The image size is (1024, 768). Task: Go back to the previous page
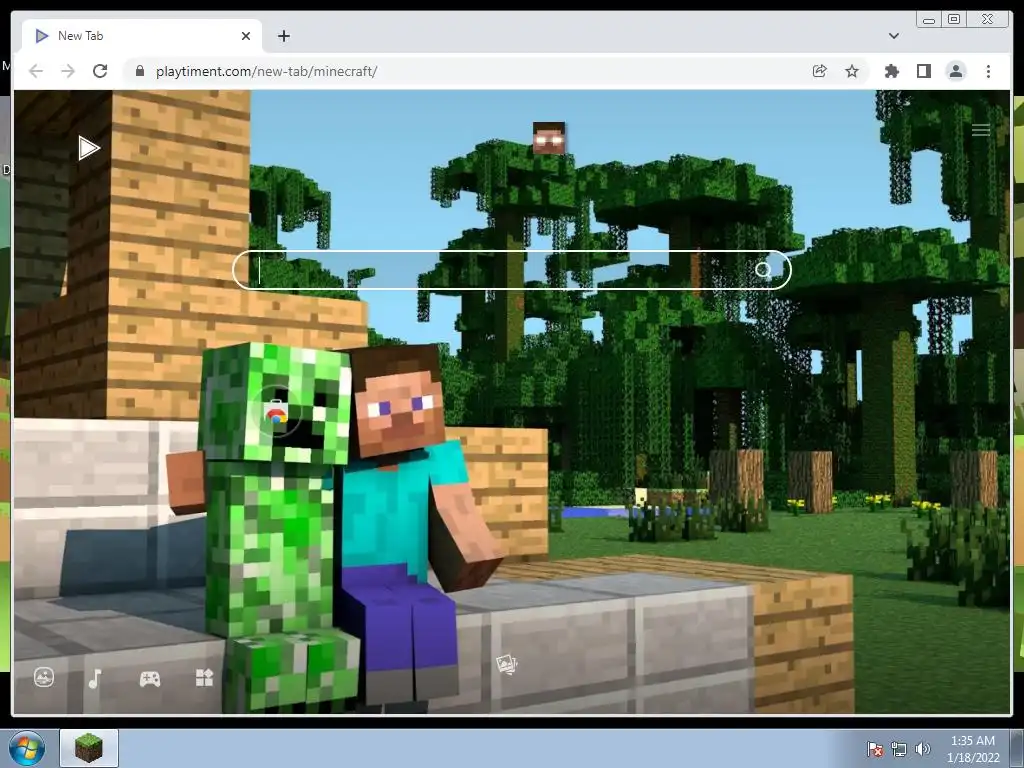click(x=36, y=71)
